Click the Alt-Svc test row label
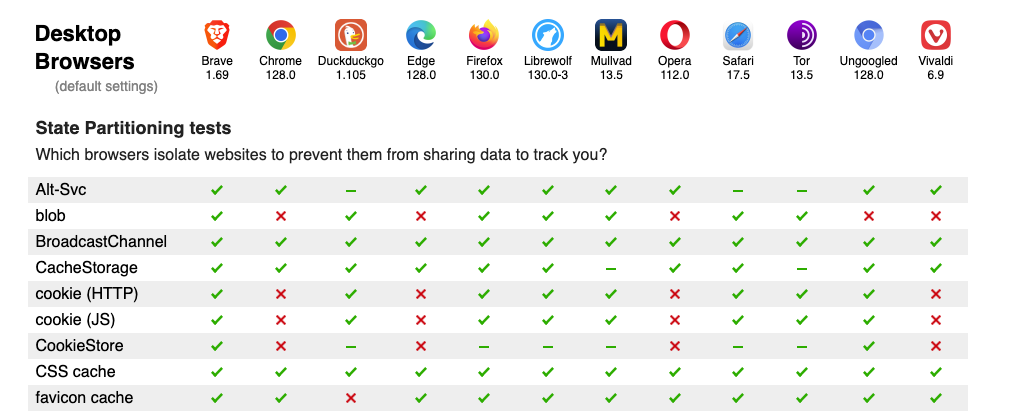Screen dimensions: 1010x413 [62, 190]
